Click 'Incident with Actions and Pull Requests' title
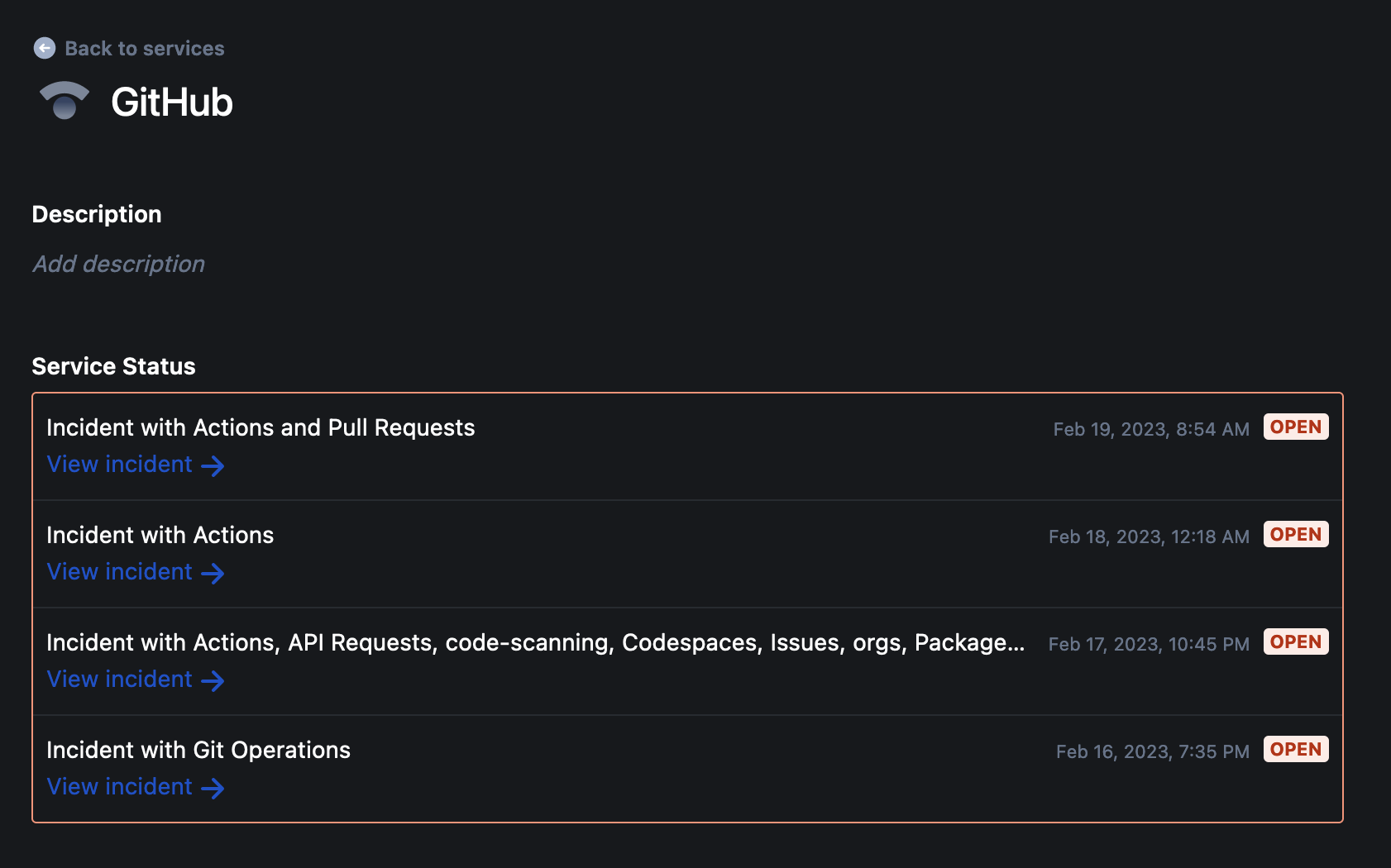Image resolution: width=1391 pixels, height=868 pixels. pyautogui.click(x=261, y=427)
